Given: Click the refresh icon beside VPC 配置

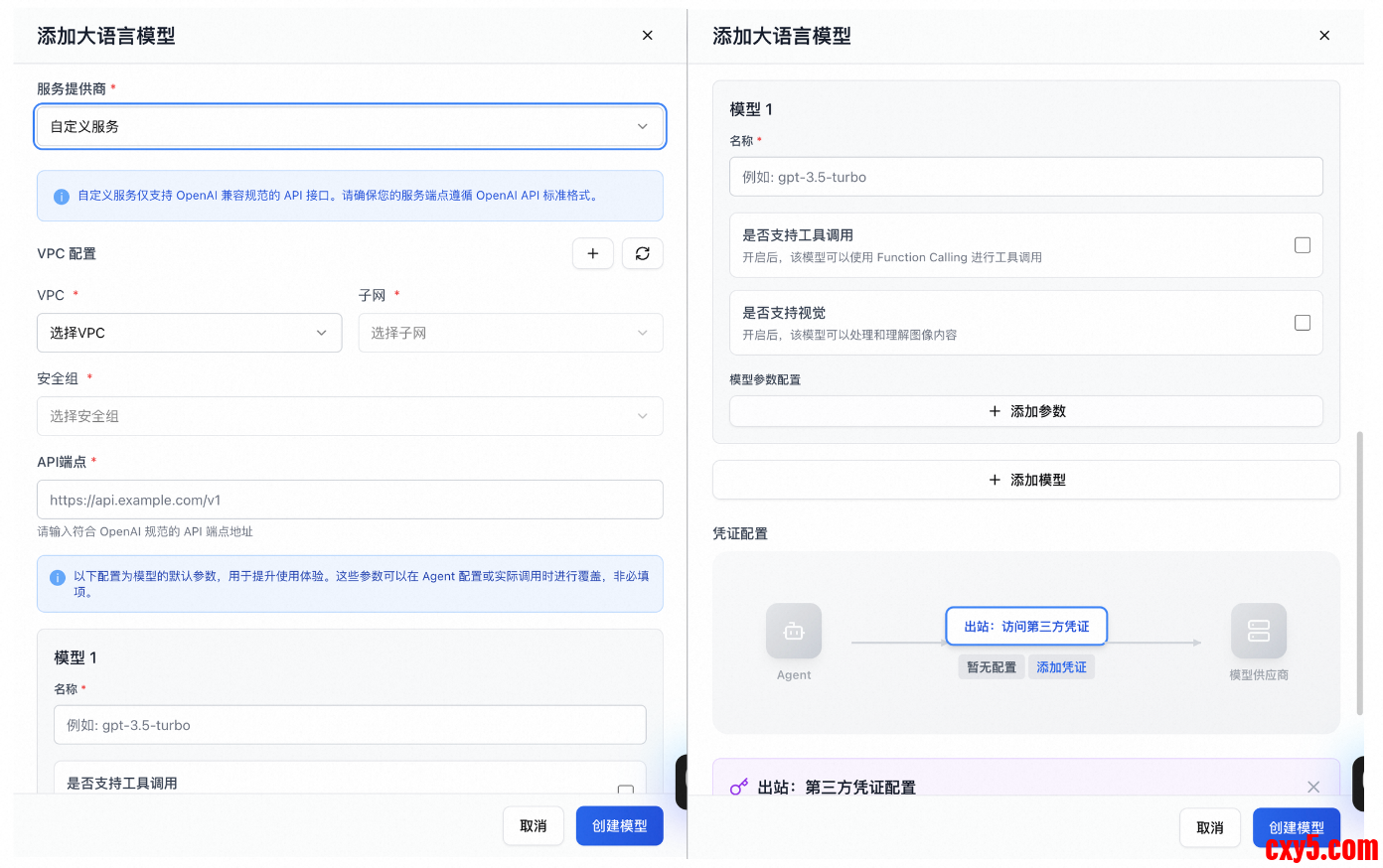Looking at the screenshot, I should coord(642,253).
